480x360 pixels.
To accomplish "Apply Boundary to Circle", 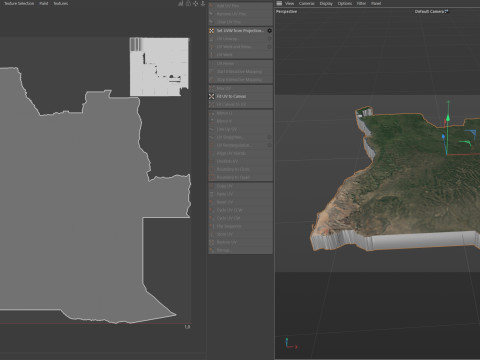I will 240,169.
